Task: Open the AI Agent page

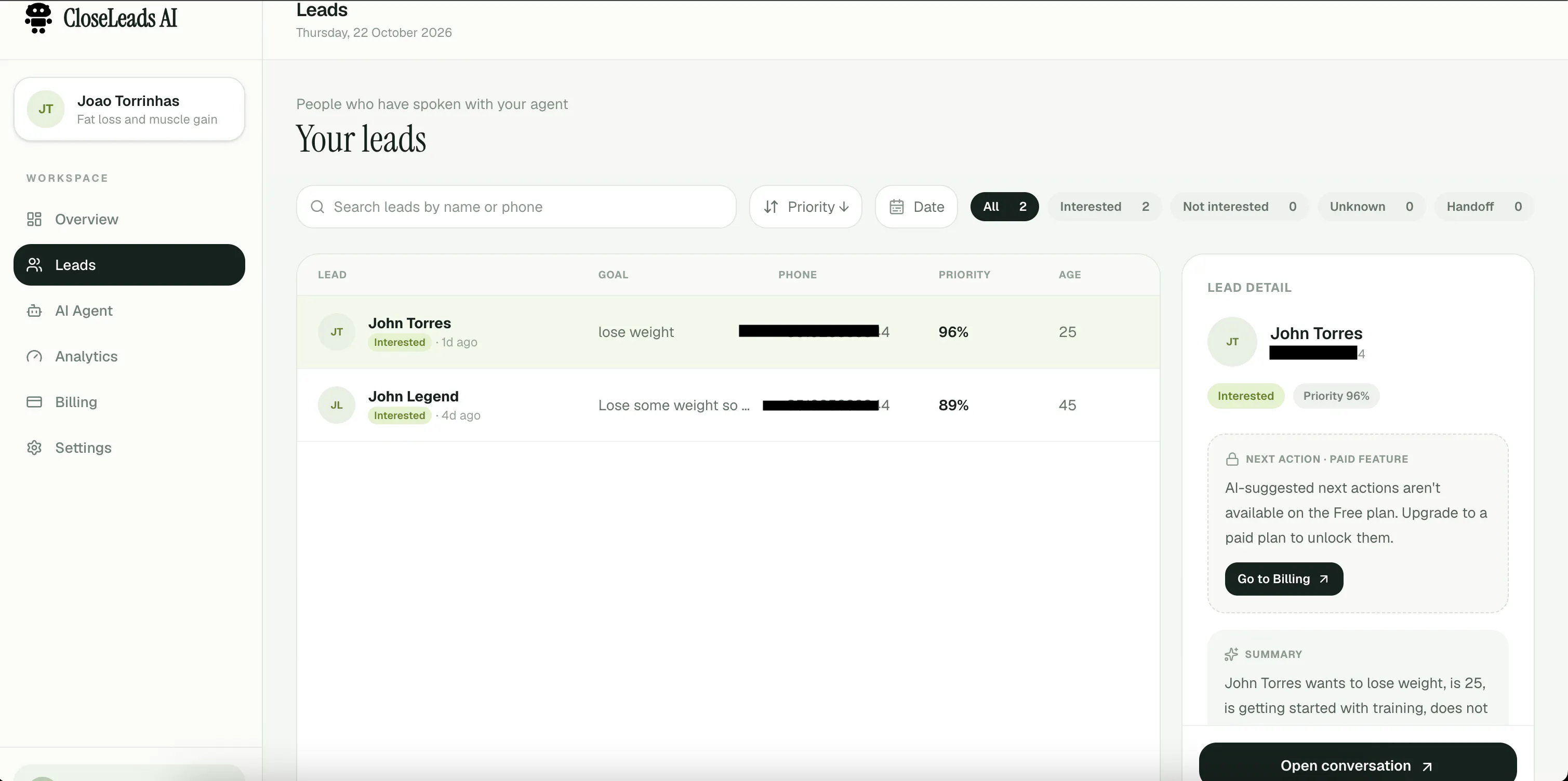Action: click(x=129, y=311)
